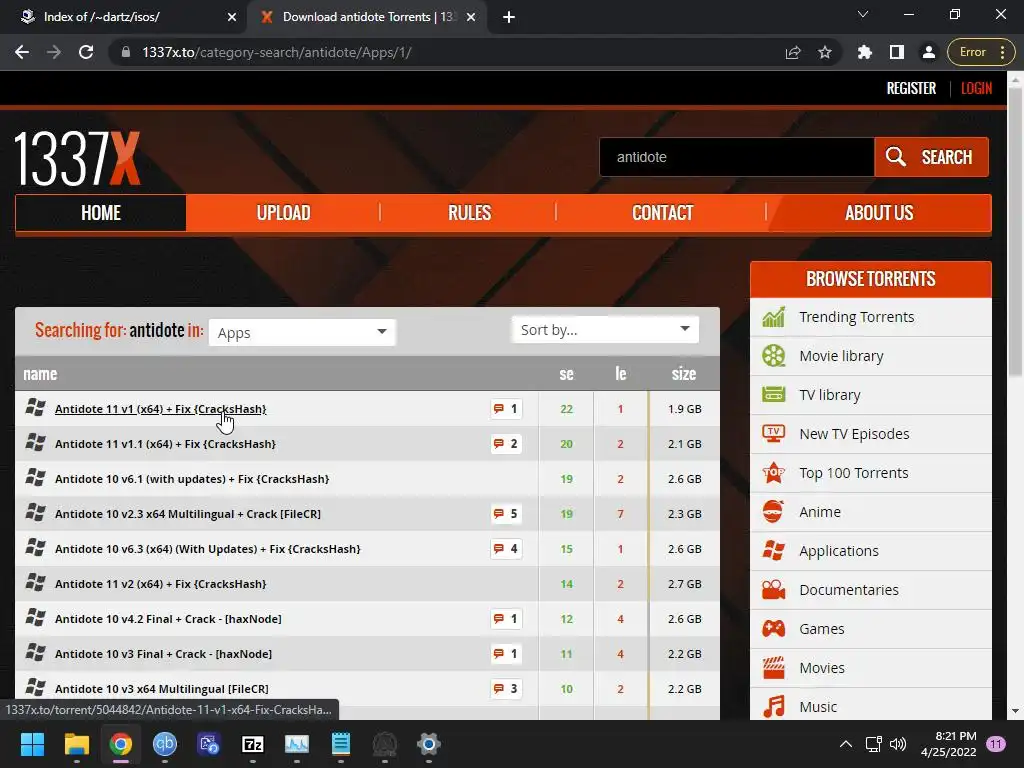The height and width of the screenshot is (768, 1024).
Task: Click the antidote search input field
Action: 737,157
